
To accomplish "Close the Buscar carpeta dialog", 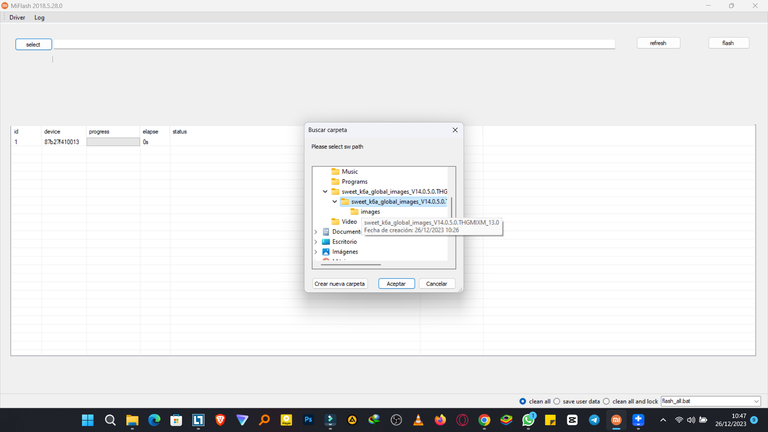I will (455, 130).
